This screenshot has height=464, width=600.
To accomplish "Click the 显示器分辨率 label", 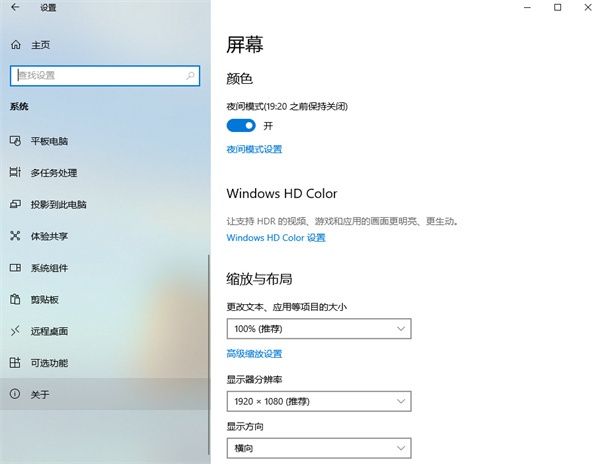I will tap(254, 379).
